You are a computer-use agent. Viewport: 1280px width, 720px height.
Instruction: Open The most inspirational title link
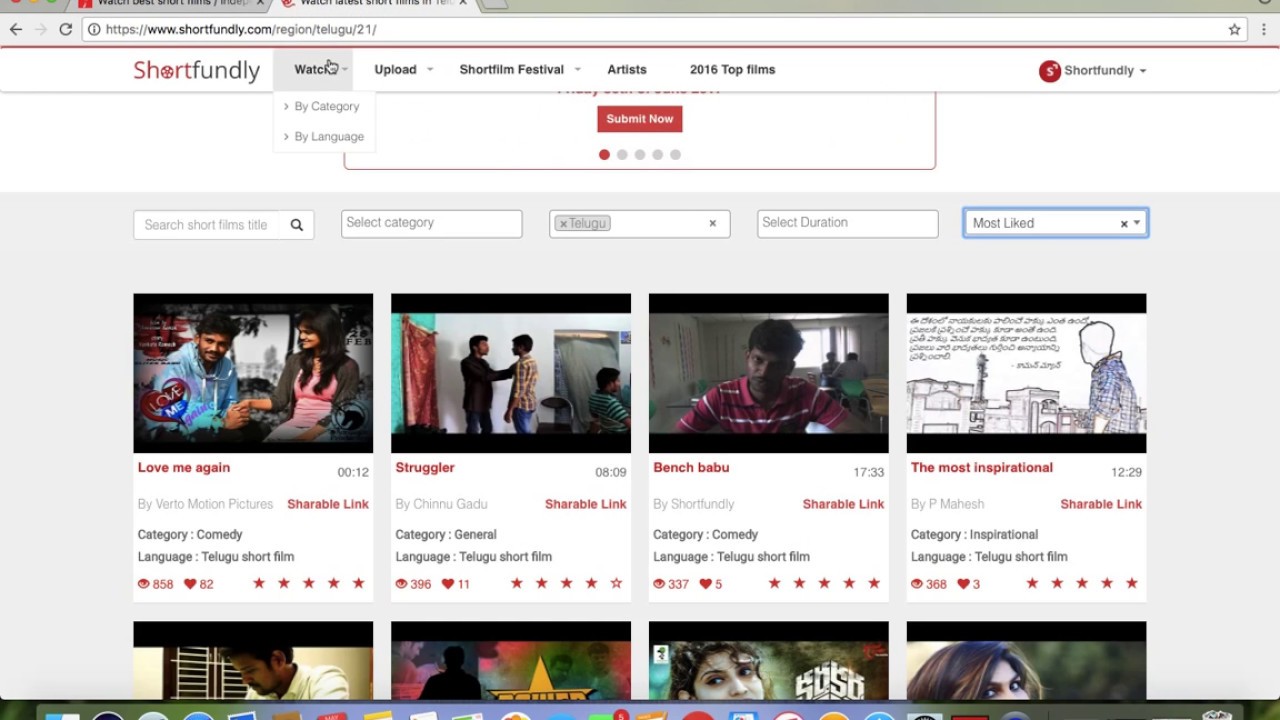click(x=982, y=468)
